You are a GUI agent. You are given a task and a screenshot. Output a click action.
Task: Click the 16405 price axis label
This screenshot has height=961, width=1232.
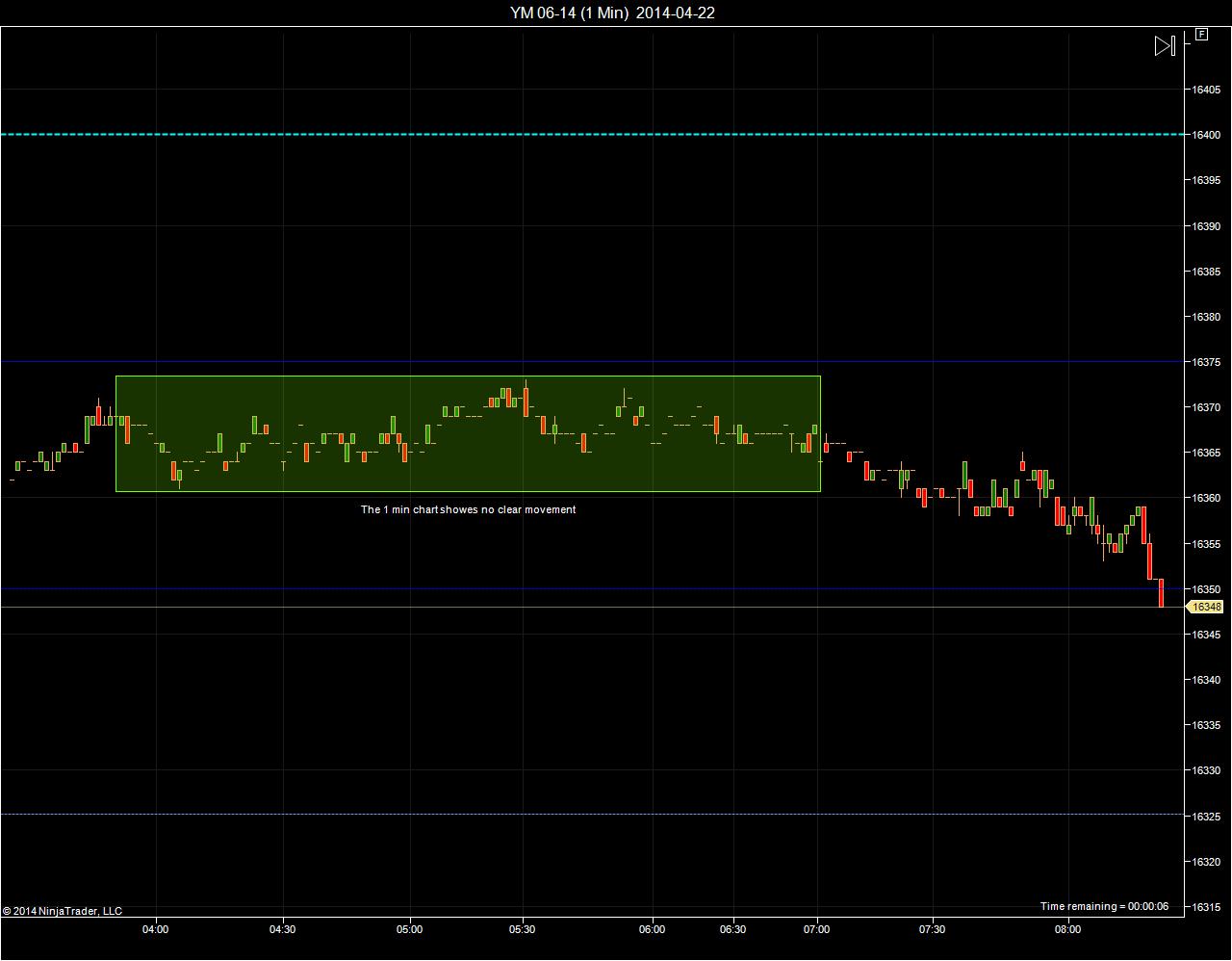[x=1206, y=90]
